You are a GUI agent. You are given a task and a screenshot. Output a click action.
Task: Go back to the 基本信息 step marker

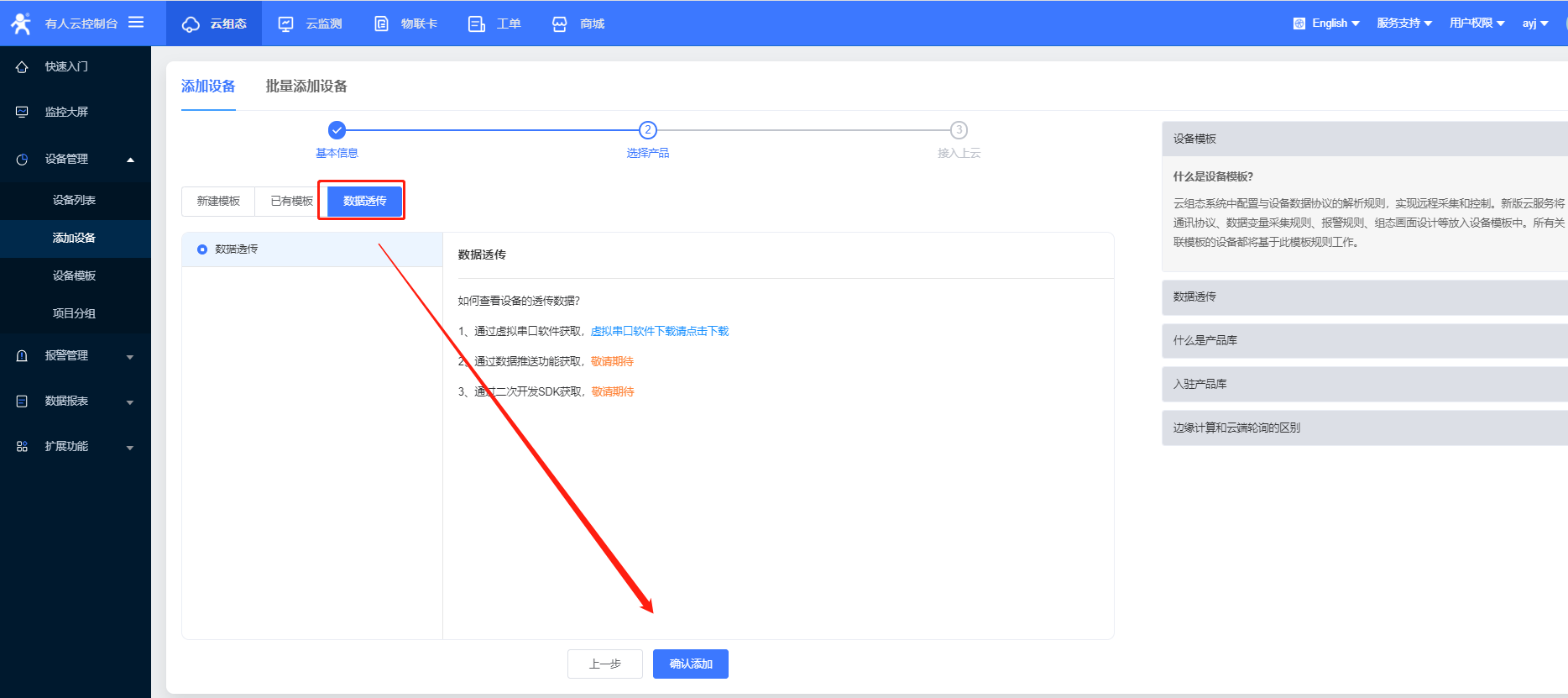coord(337,130)
